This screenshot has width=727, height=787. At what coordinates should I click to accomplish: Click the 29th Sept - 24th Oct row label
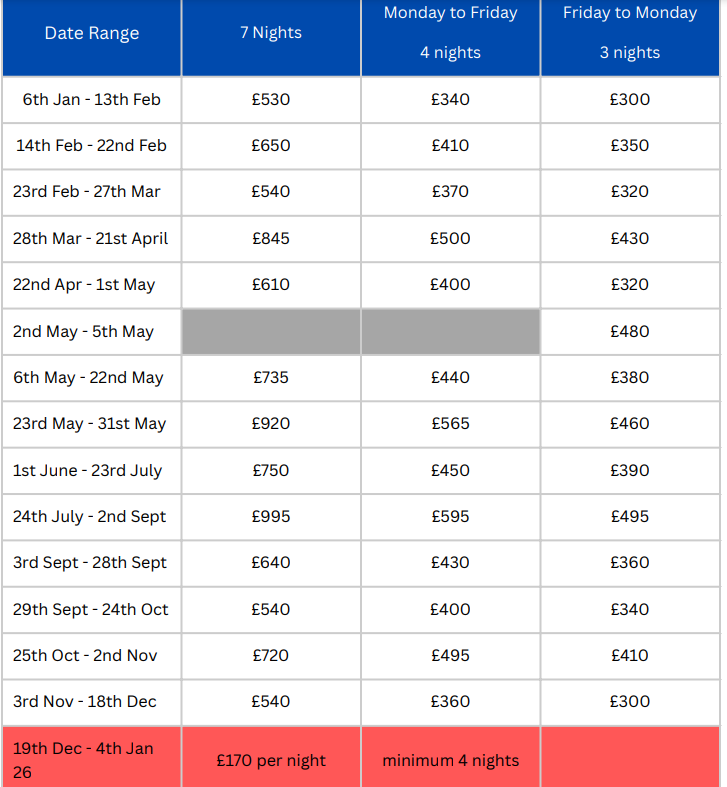click(91, 610)
